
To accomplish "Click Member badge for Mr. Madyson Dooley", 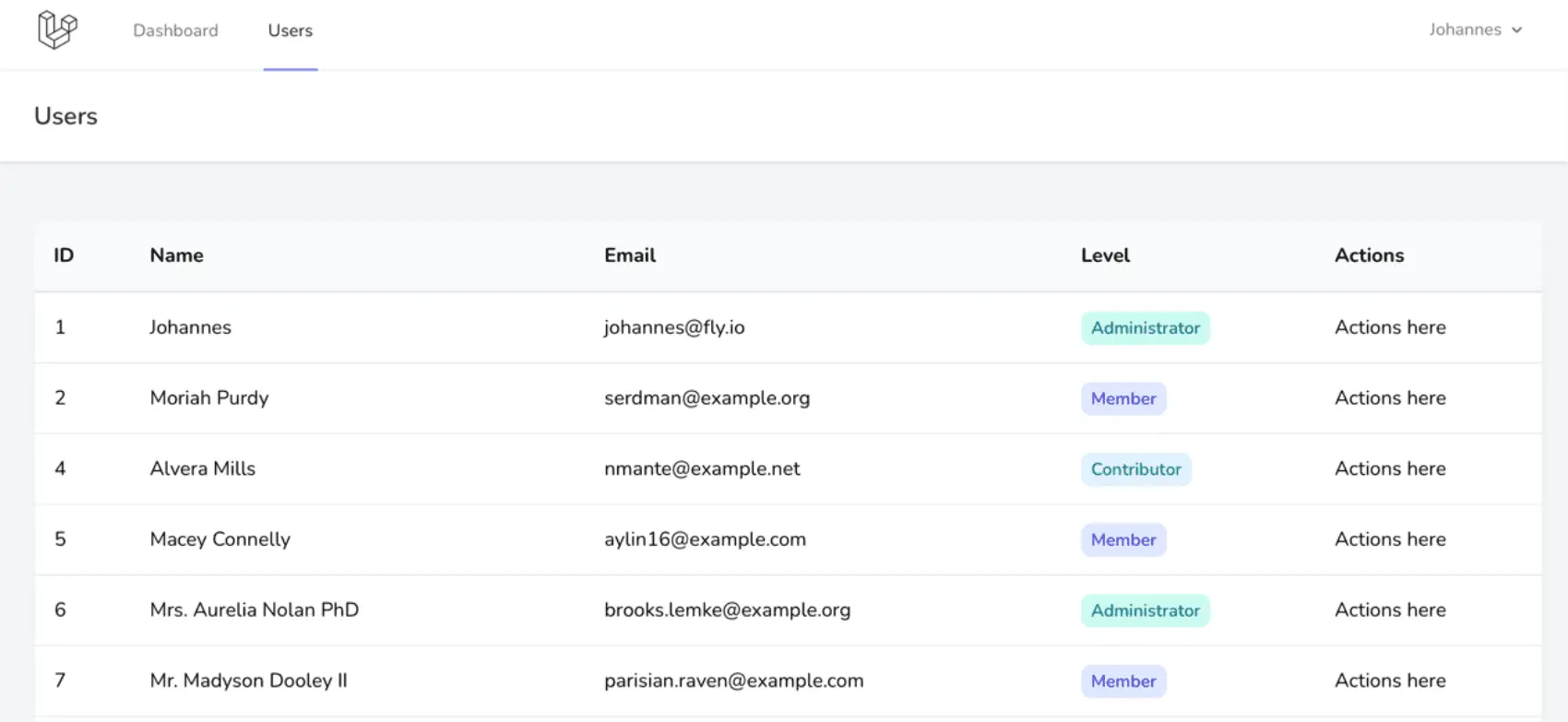I will click(x=1123, y=681).
